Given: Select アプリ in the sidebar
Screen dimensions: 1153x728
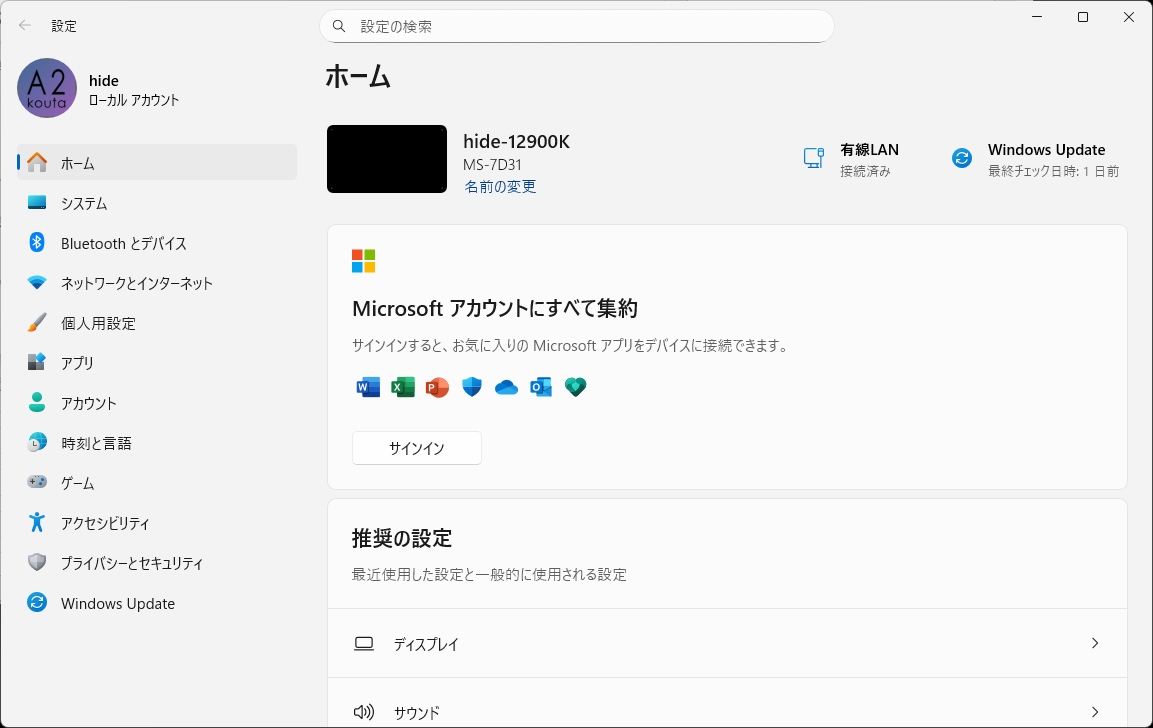Looking at the screenshot, I should [157, 363].
